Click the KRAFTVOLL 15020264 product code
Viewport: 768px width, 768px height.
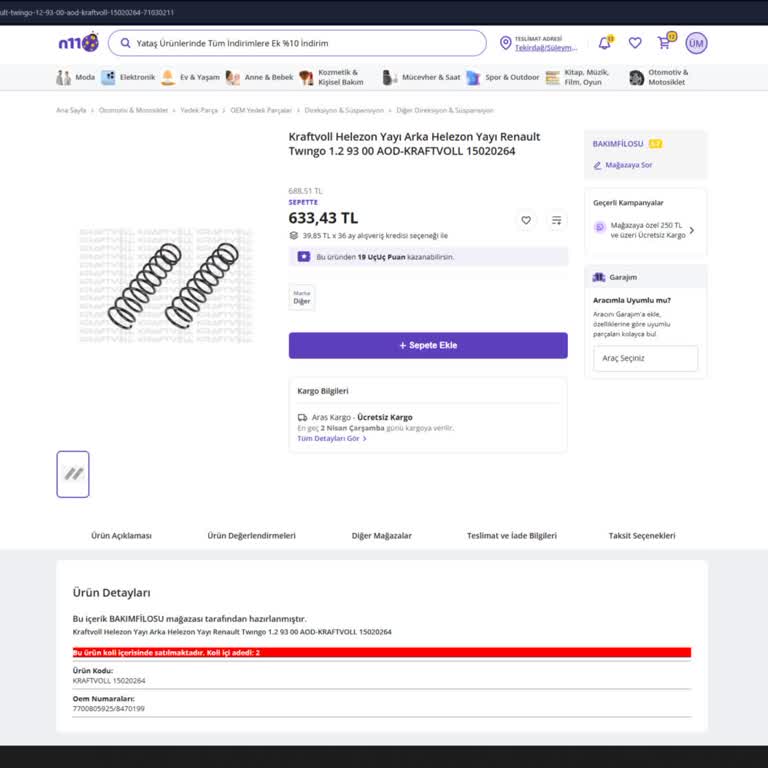[x=109, y=681]
